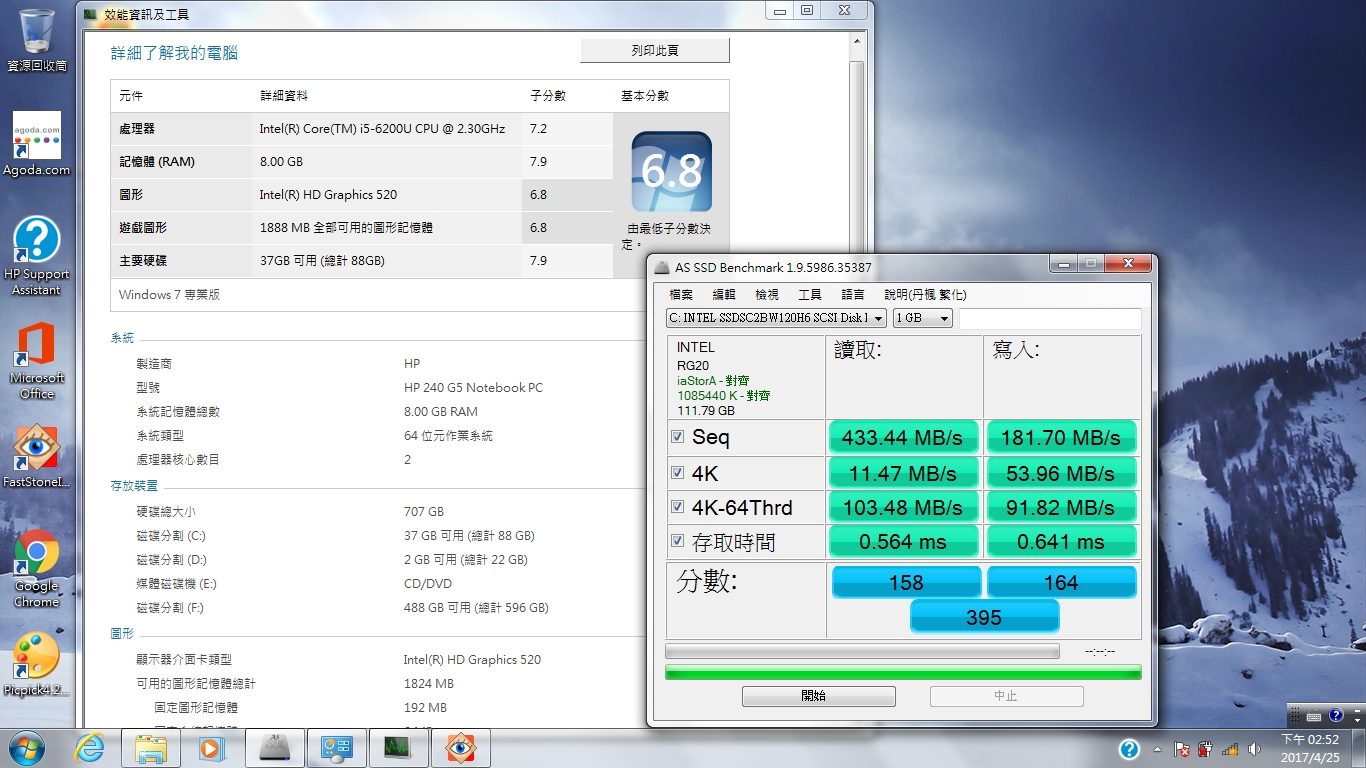
Task: Click the Show Desktop button at taskbar end
Action: 1359,748
